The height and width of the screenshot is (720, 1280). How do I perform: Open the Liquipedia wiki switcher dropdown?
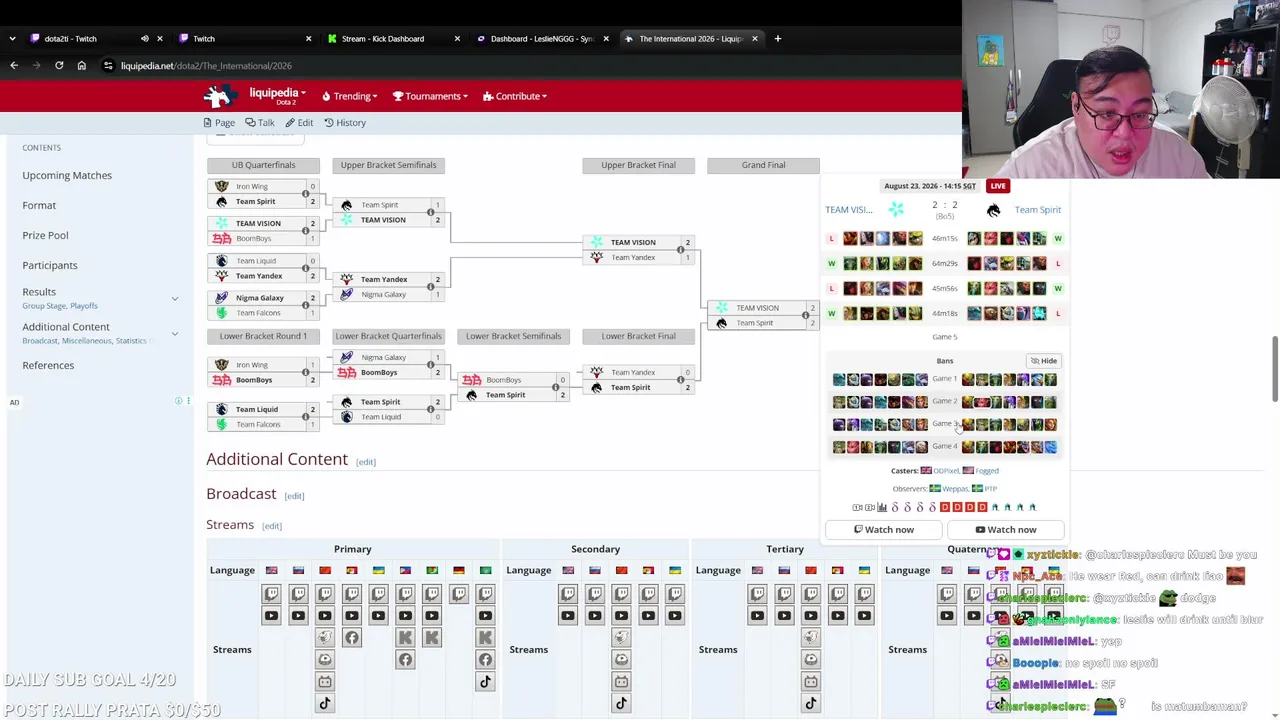[277, 96]
